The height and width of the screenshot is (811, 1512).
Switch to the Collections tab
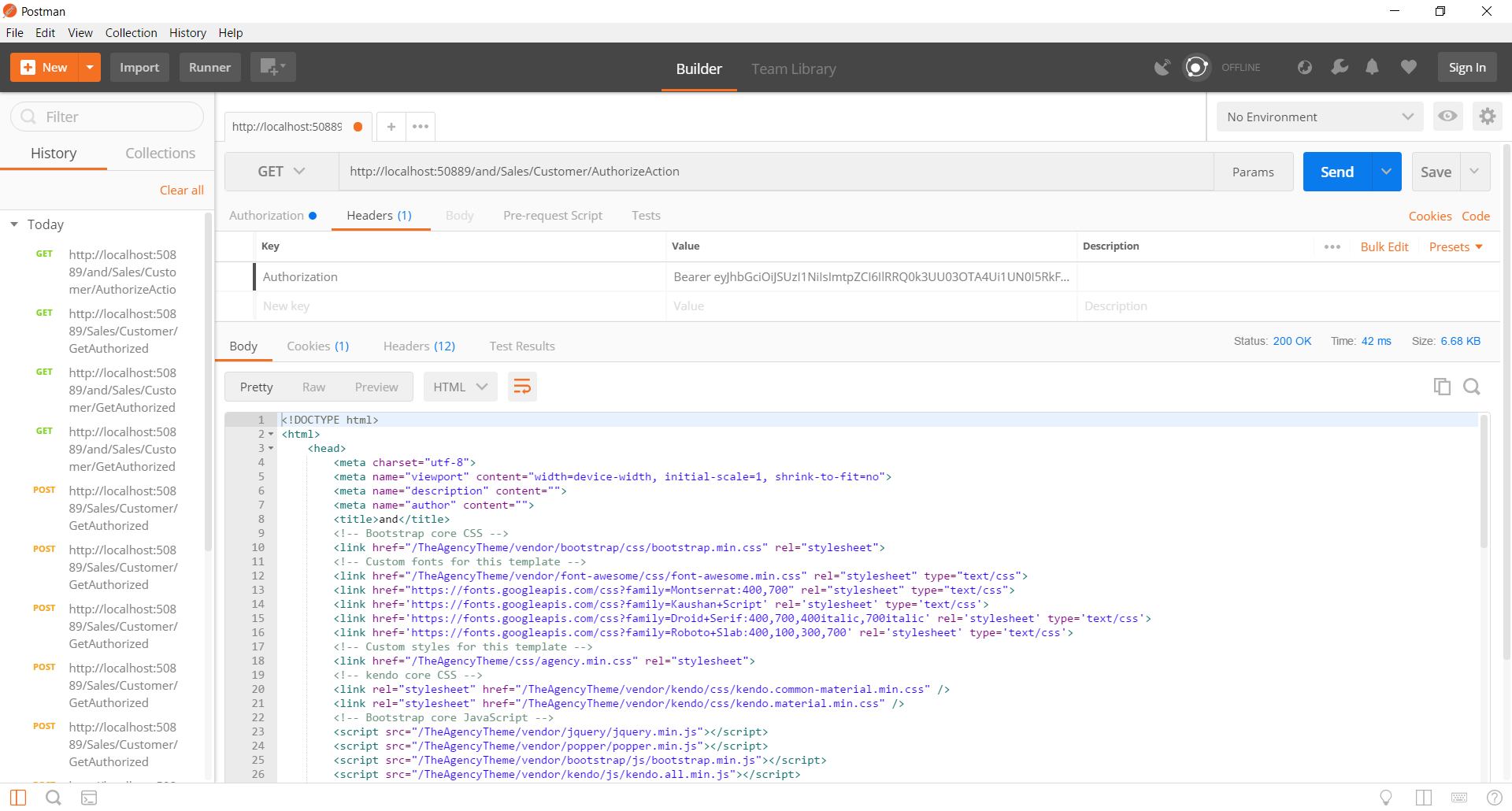[x=160, y=153]
